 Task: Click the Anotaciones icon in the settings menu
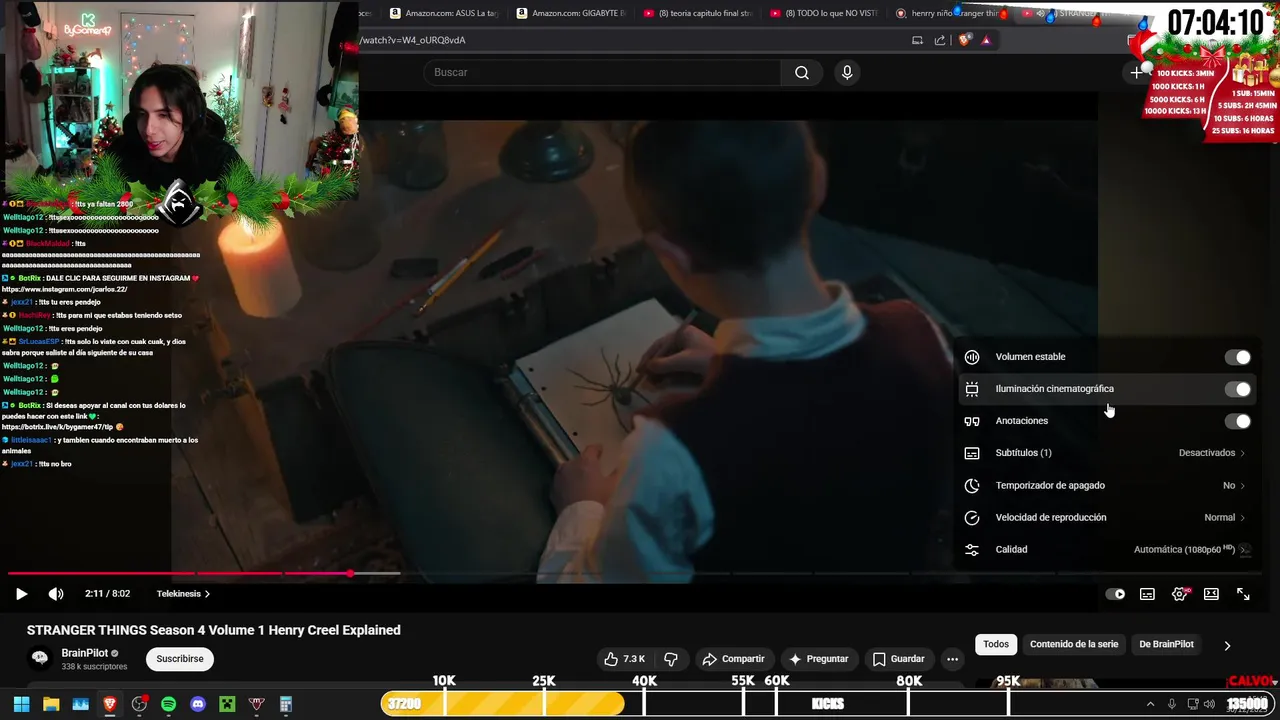pyautogui.click(x=972, y=421)
